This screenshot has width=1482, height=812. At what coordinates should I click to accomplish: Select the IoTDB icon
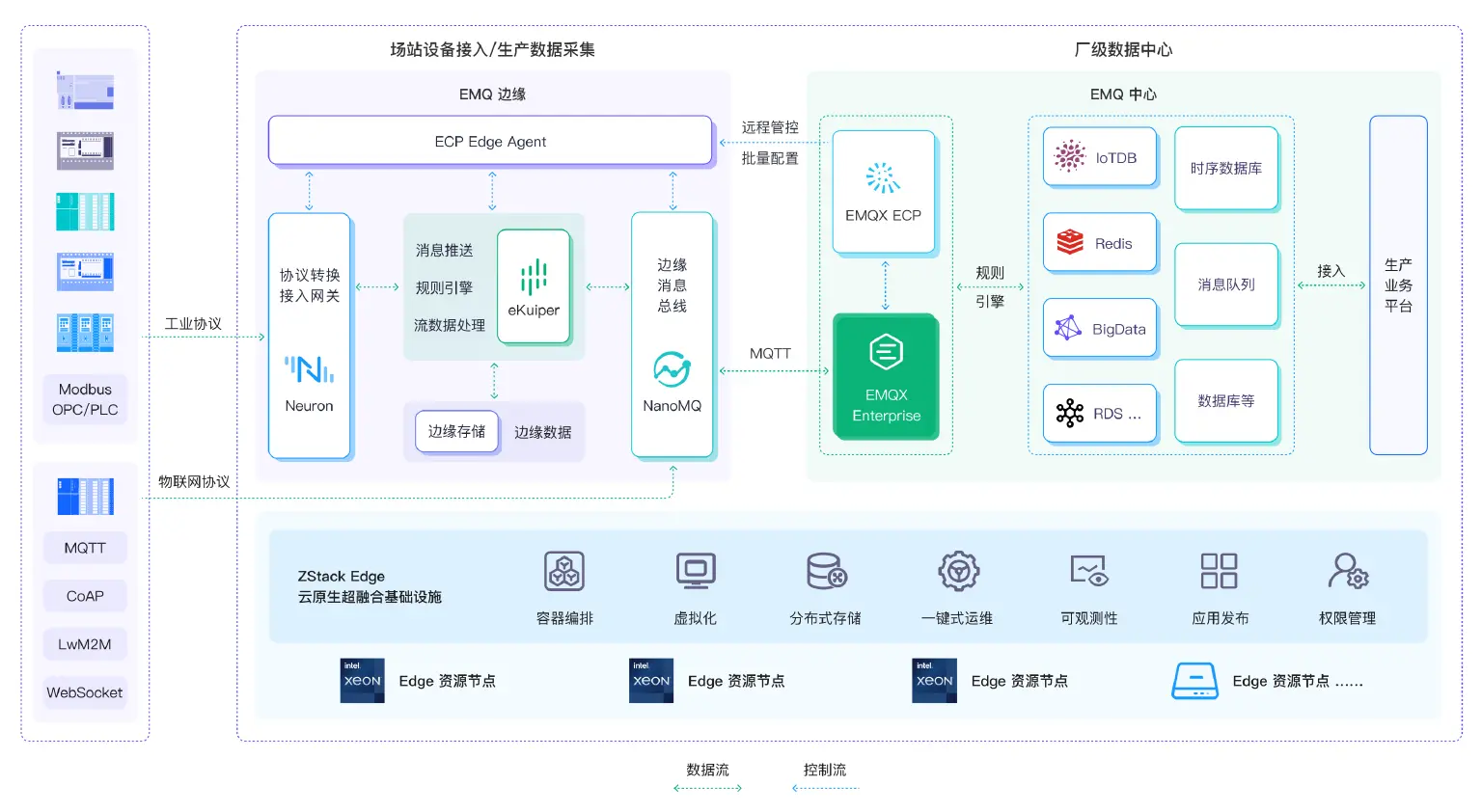pyautogui.click(x=1069, y=155)
